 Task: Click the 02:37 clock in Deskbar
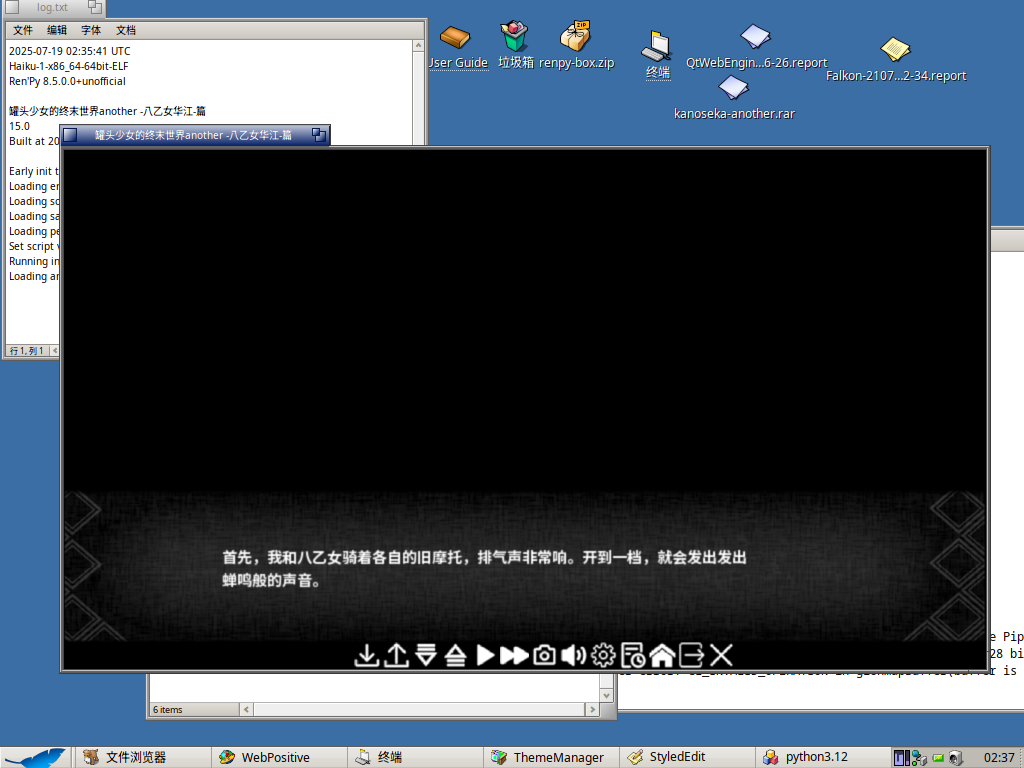coord(999,758)
